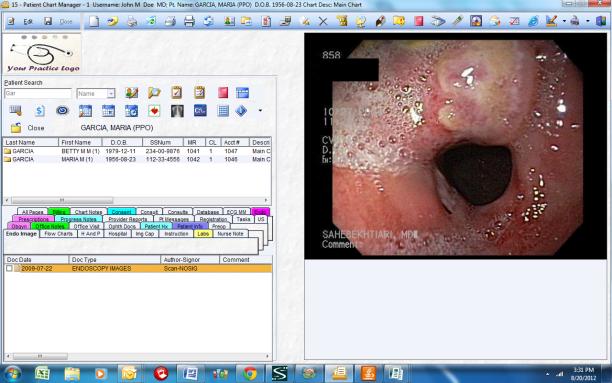Select the Flow Charts tab

point(58,233)
